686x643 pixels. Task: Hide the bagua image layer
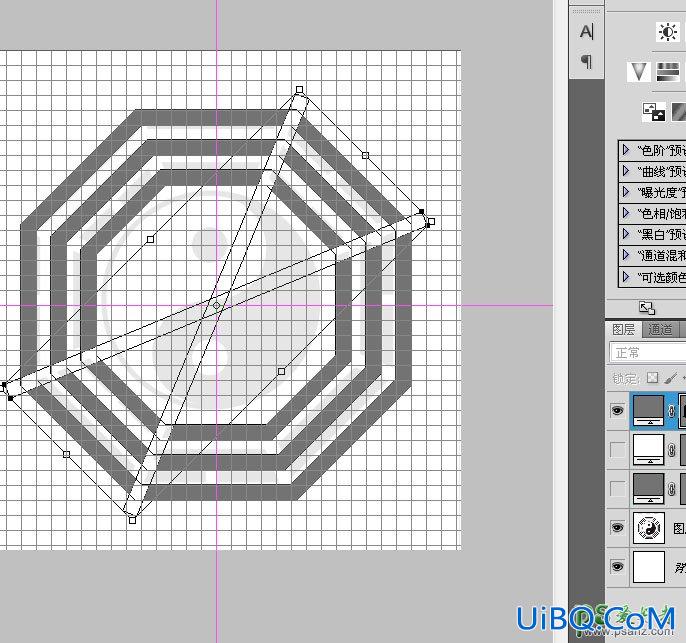(617, 528)
